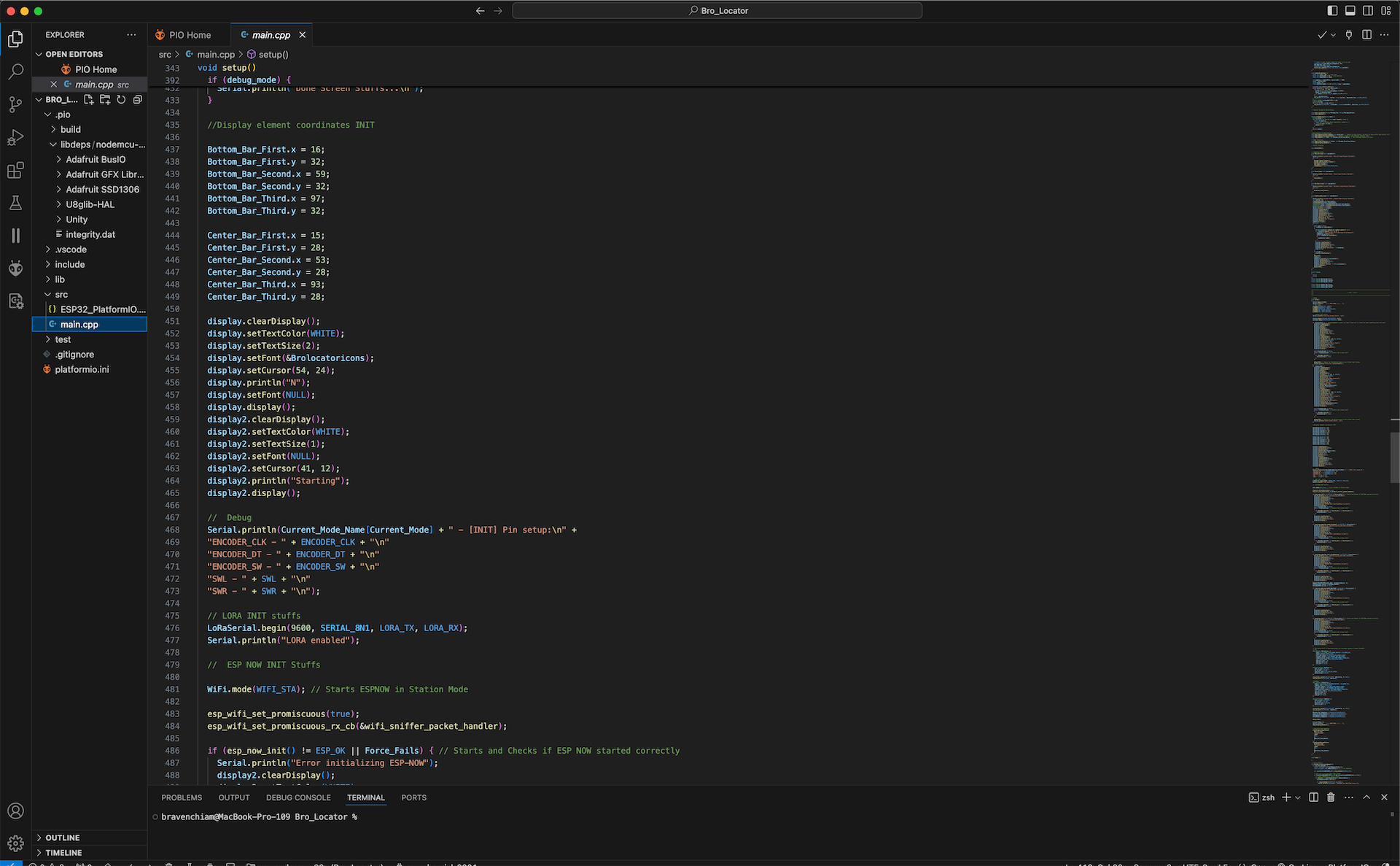Open Run and Debug view

coord(15,137)
